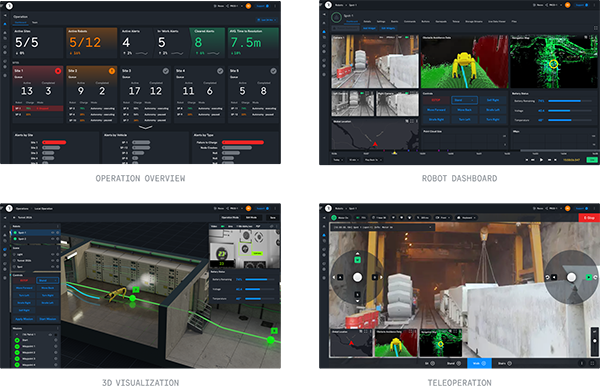Click the app logo in Robot Dashboard
Screen dimensions: 600x386
(328, 5)
